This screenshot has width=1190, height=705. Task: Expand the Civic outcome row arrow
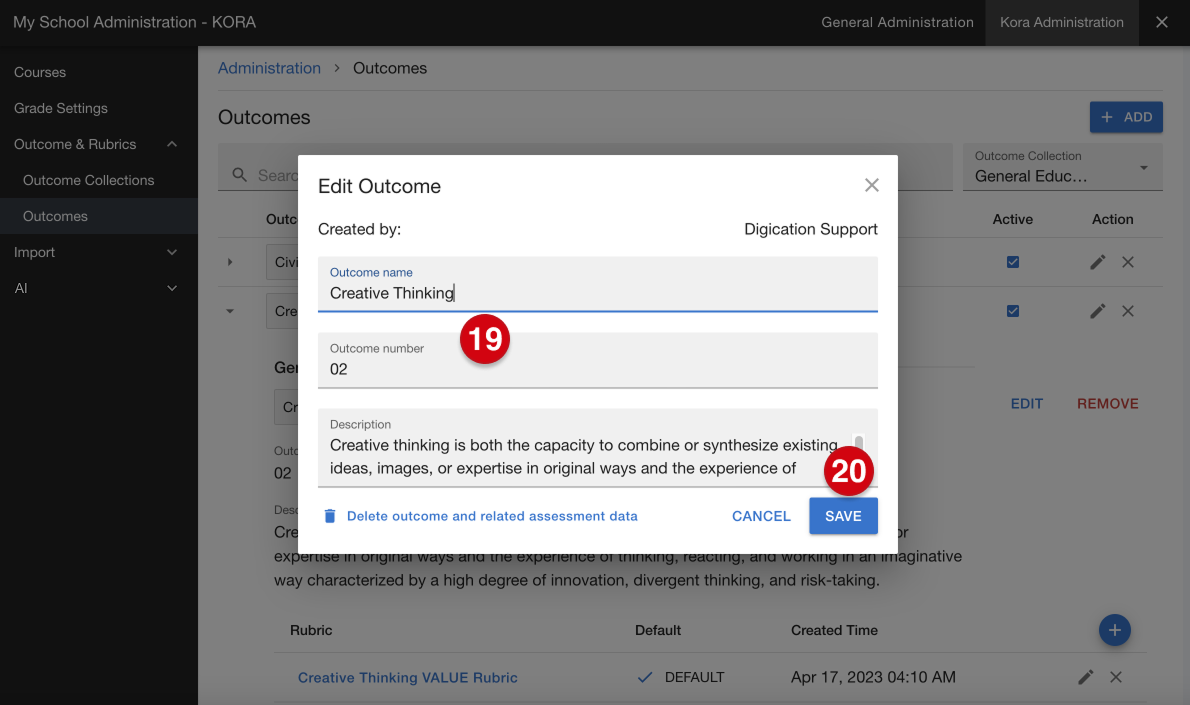point(230,262)
